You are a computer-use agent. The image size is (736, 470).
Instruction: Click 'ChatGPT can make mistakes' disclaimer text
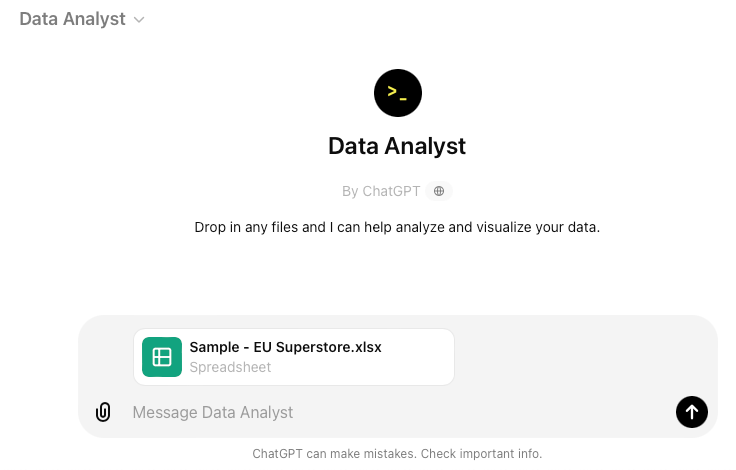334,454
